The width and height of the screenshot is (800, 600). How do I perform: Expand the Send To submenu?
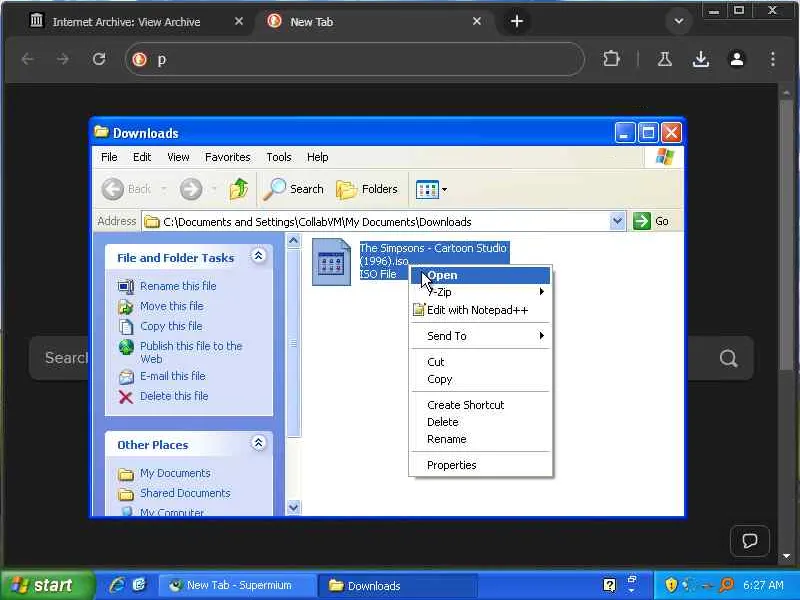pyautogui.click(x=481, y=336)
